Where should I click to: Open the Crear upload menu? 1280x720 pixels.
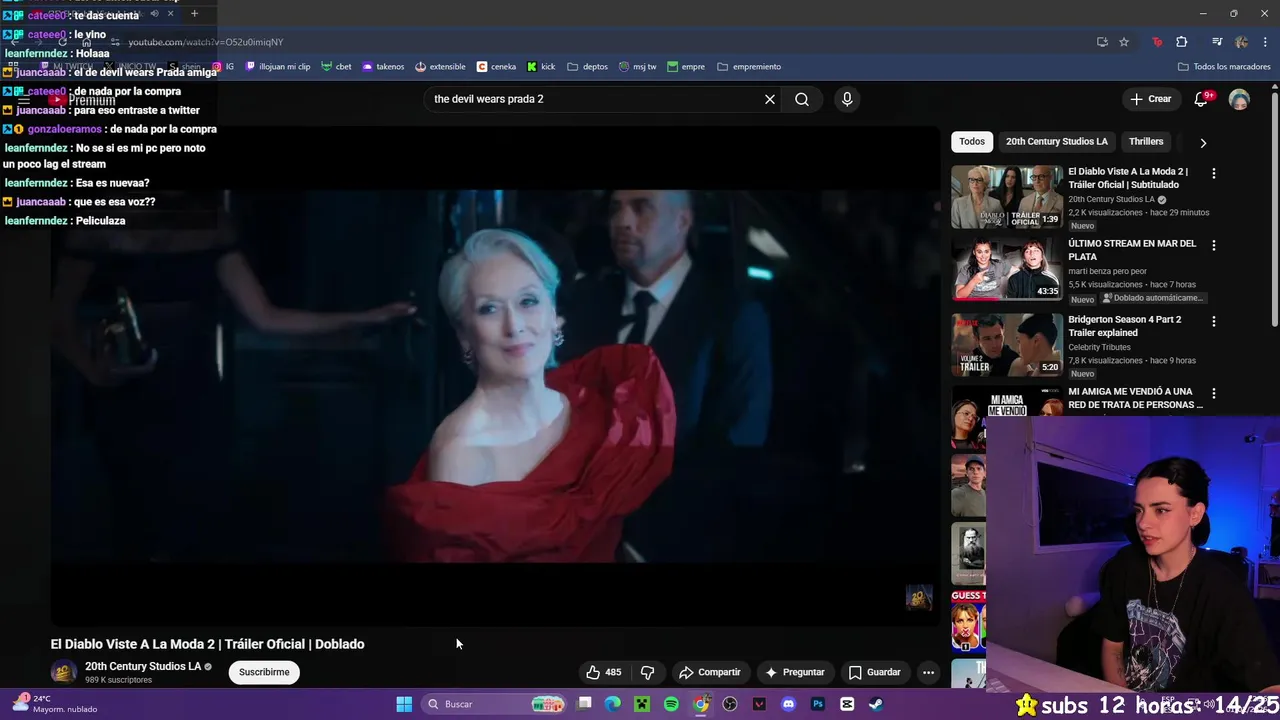1150,99
